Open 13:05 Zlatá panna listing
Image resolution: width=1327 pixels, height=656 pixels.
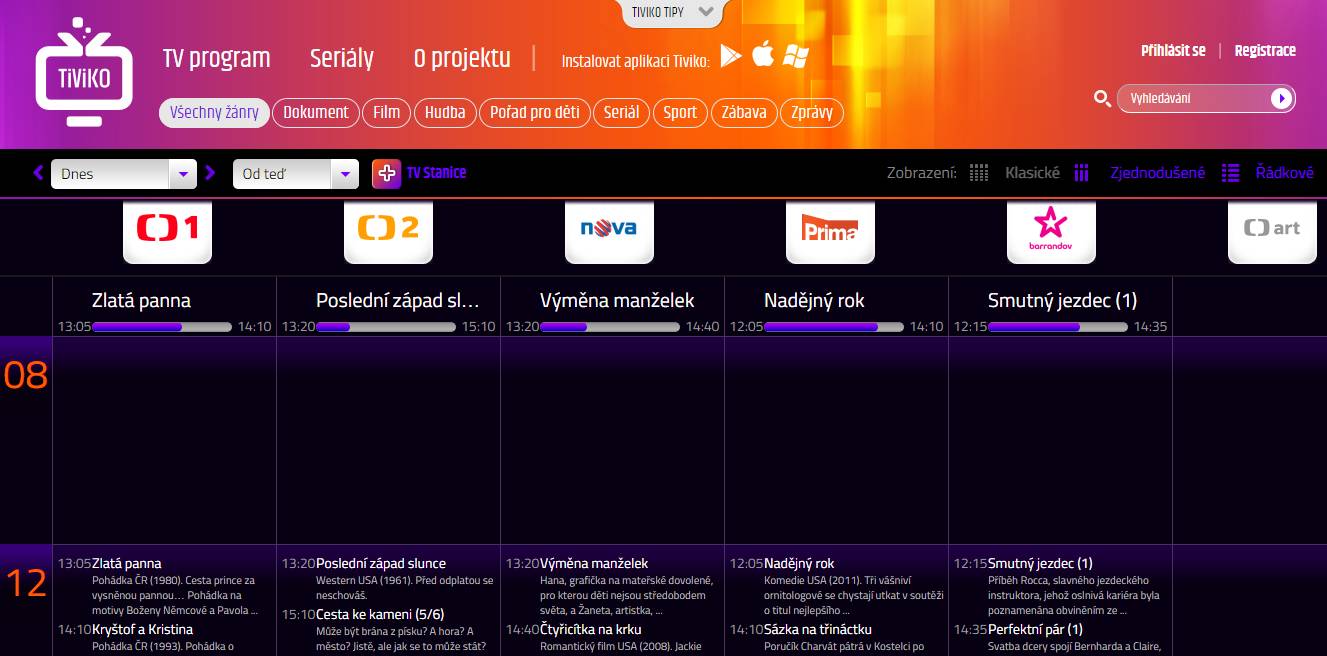tap(126, 563)
